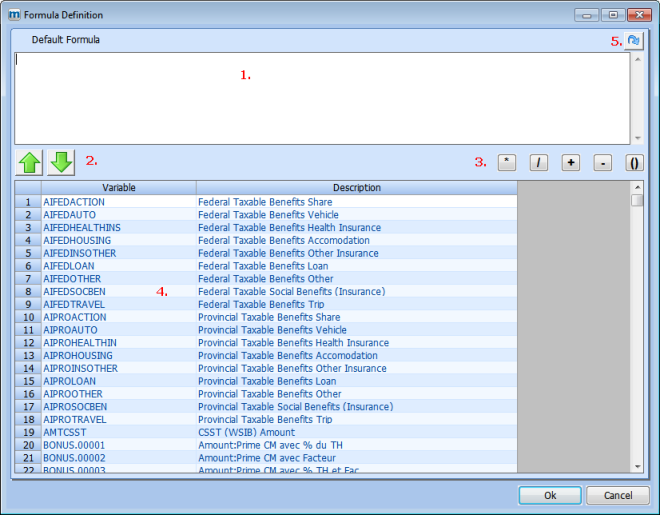Click description Provincial Taxable Benefits Loan
Screen dimensions: 660x515
(267, 381)
